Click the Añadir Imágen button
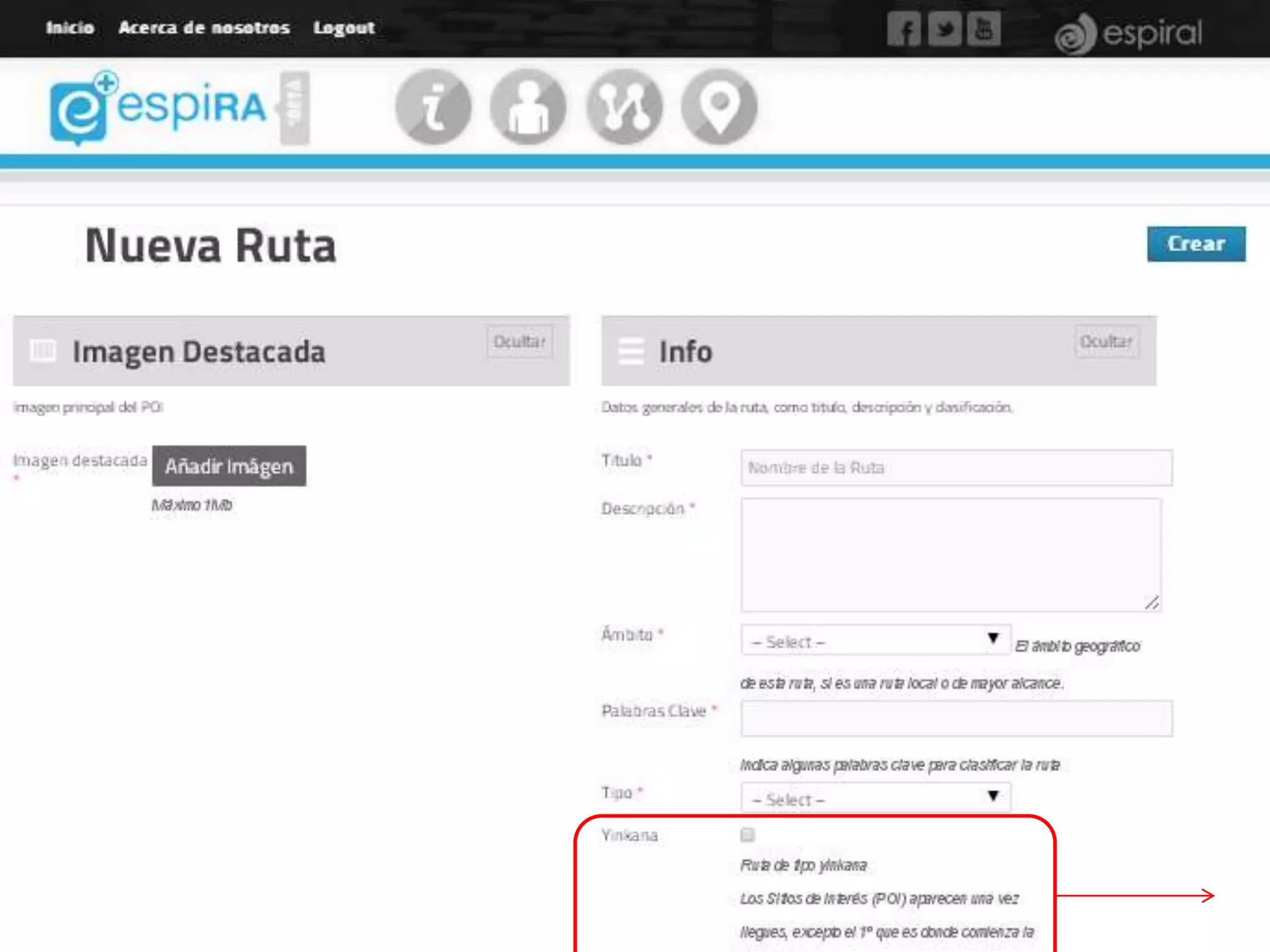1270x952 pixels. click(x=229, y=466)
